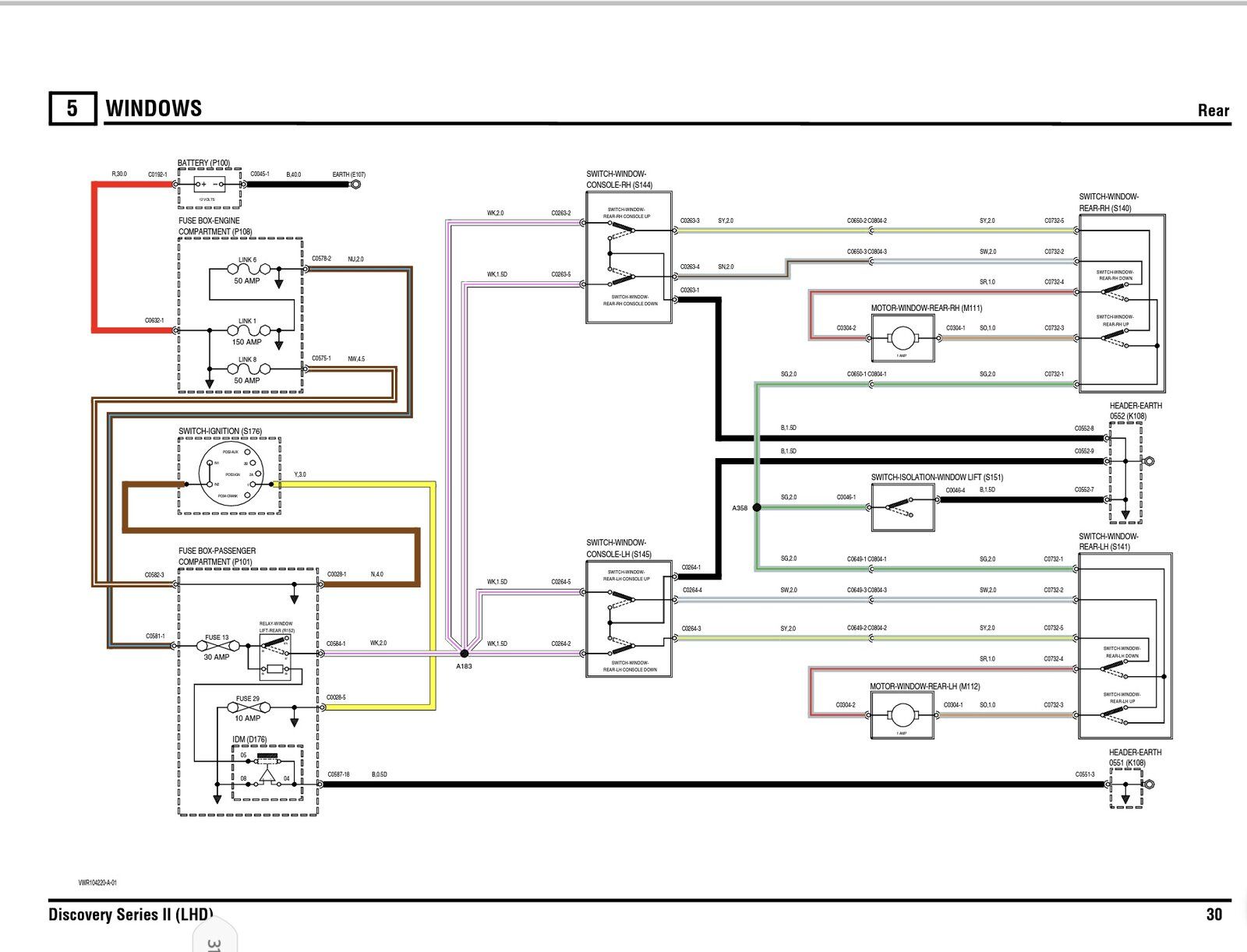
Task: Click the R,30.0 red wire label
Action: point(119,174)
